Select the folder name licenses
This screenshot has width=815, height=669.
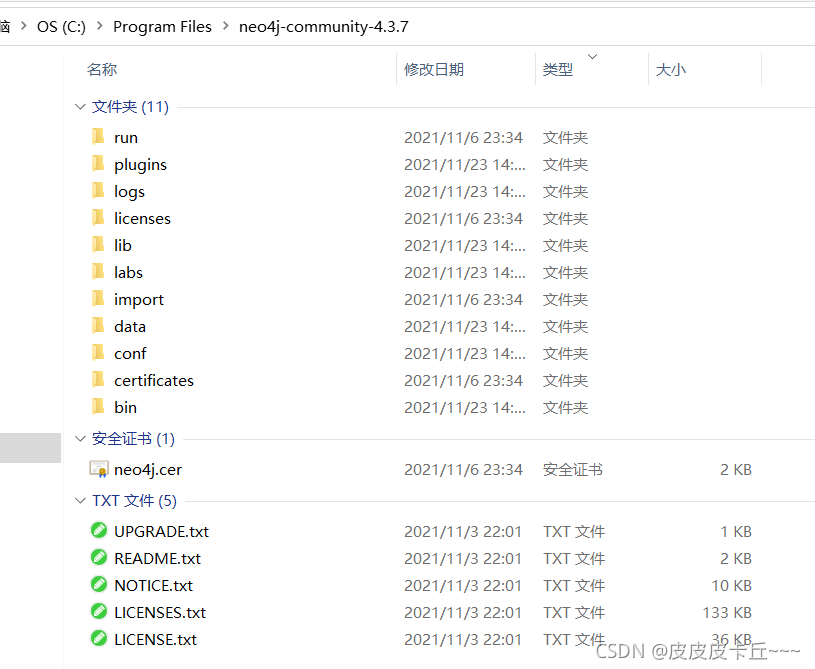point(142,218)
